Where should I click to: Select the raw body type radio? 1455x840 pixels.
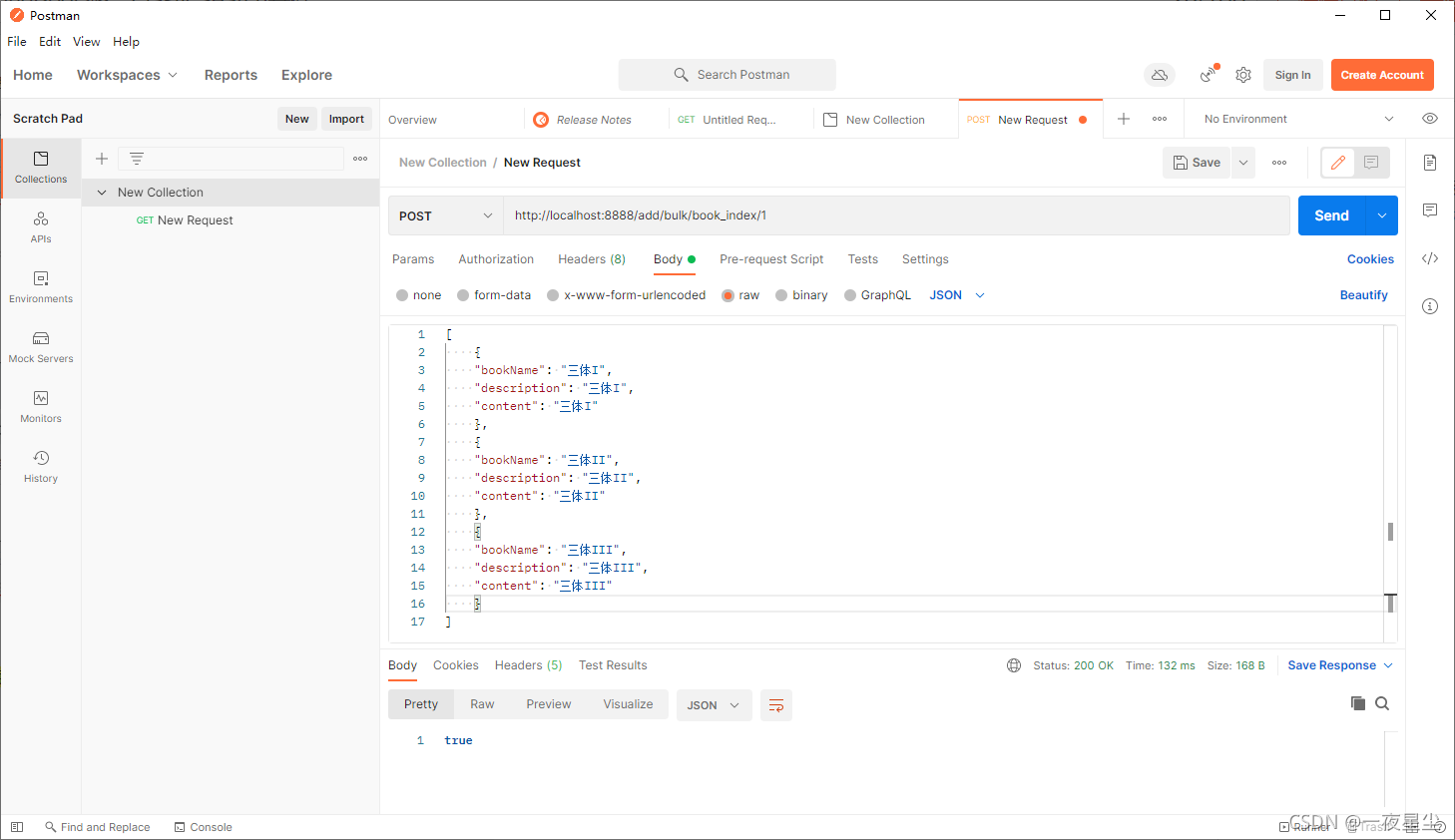[x=727, y=295]
